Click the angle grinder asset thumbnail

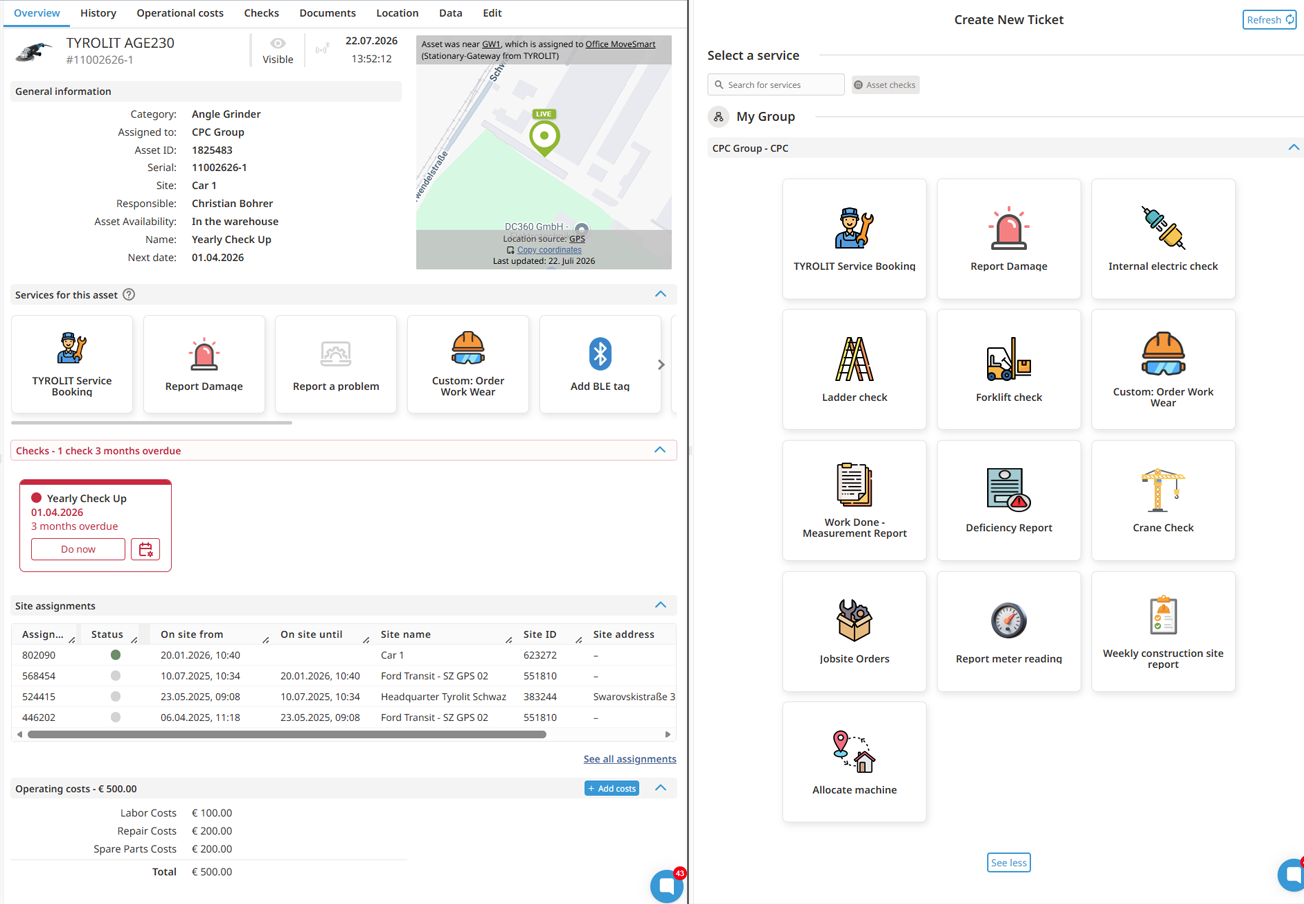pos(34,51)
